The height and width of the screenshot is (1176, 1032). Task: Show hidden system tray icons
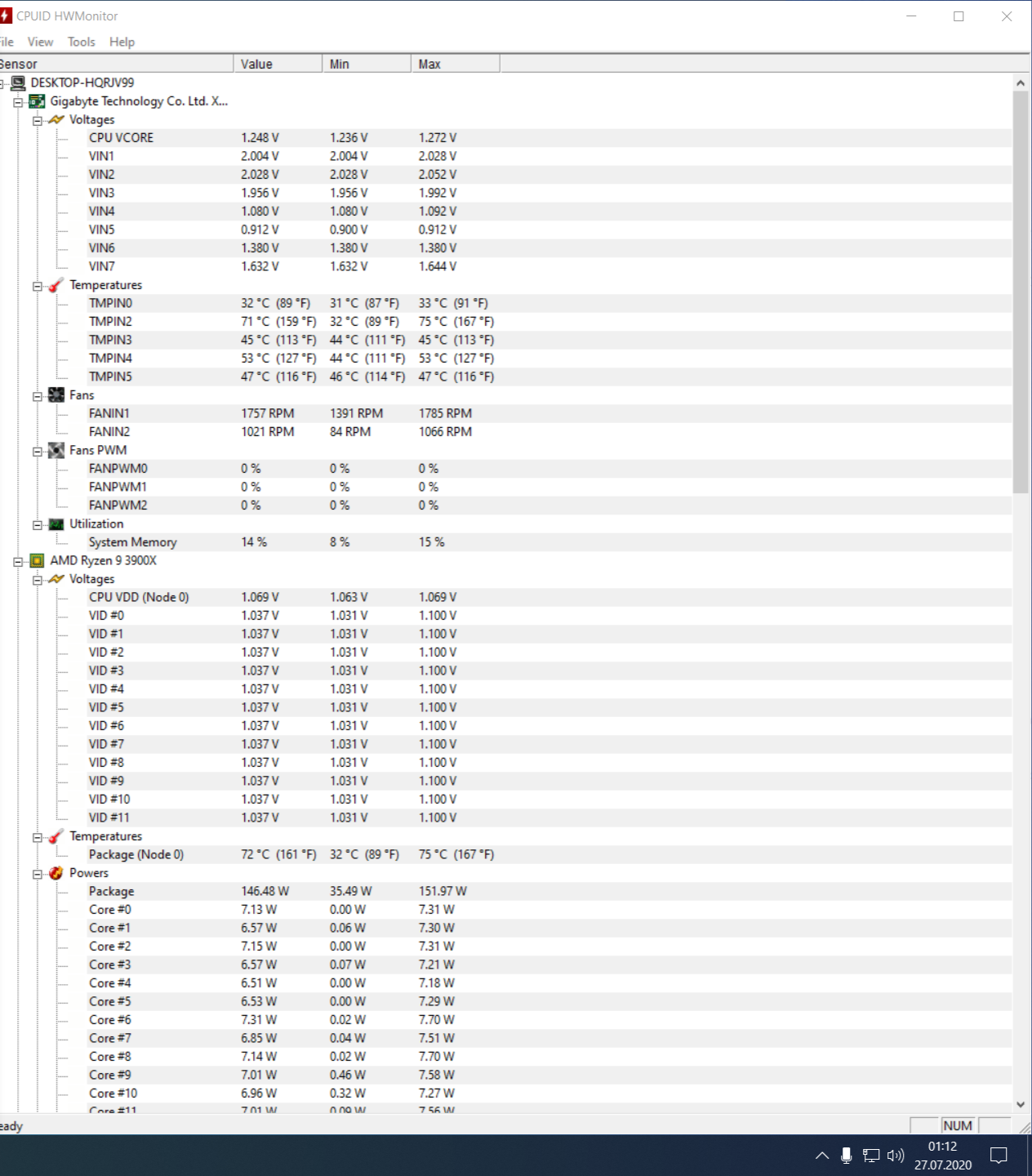tap(822, 1156)
